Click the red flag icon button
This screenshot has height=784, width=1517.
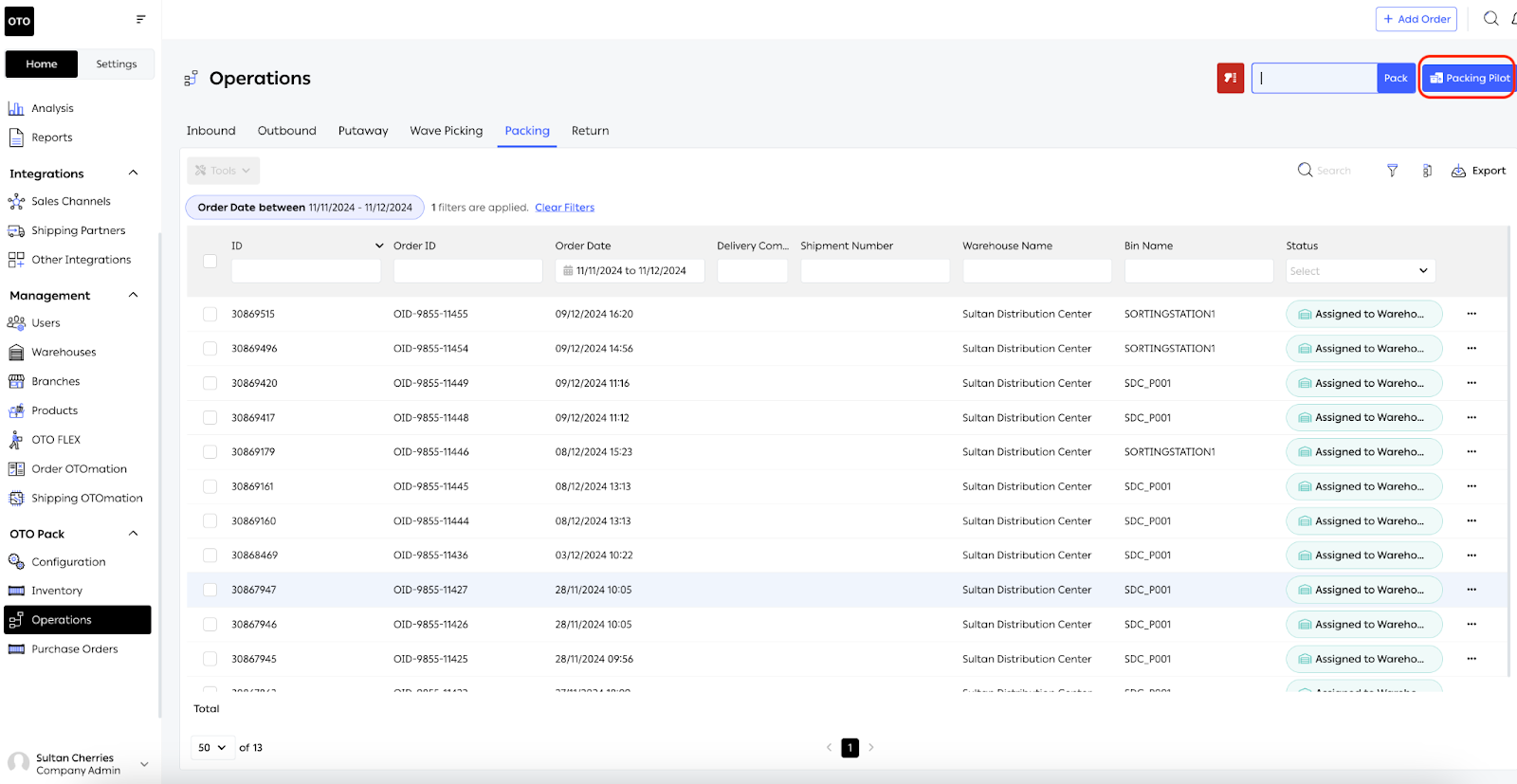pyautogui.click(x=1230, y=78)
